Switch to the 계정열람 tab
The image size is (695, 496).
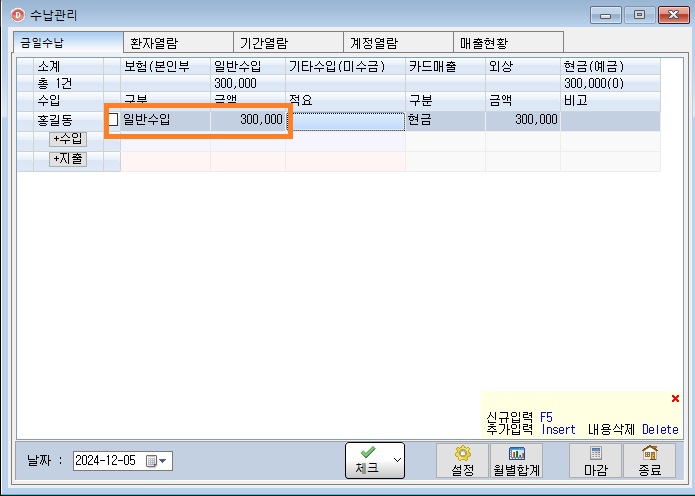398,43
